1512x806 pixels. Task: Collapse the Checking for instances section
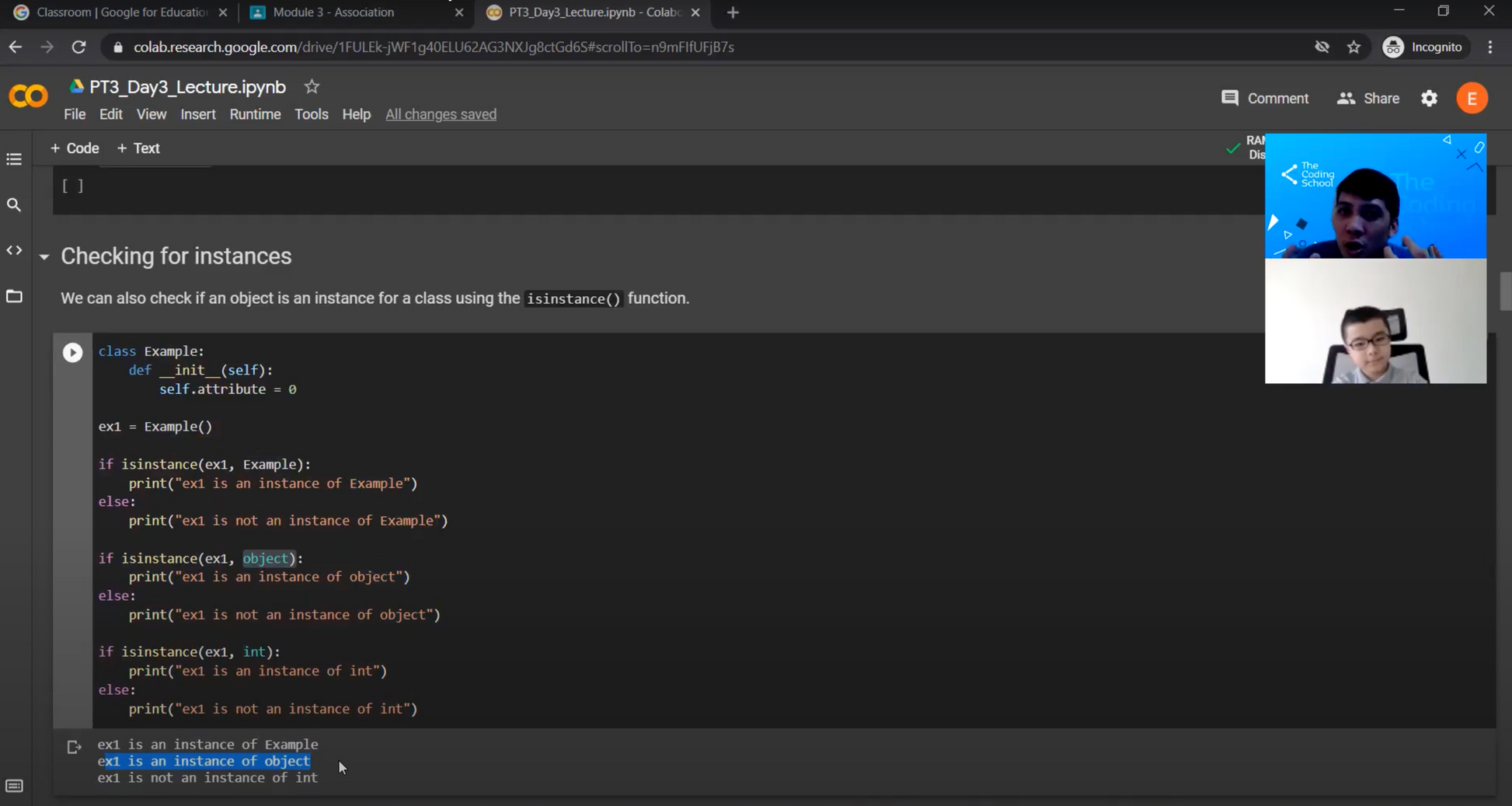[44, 257]
